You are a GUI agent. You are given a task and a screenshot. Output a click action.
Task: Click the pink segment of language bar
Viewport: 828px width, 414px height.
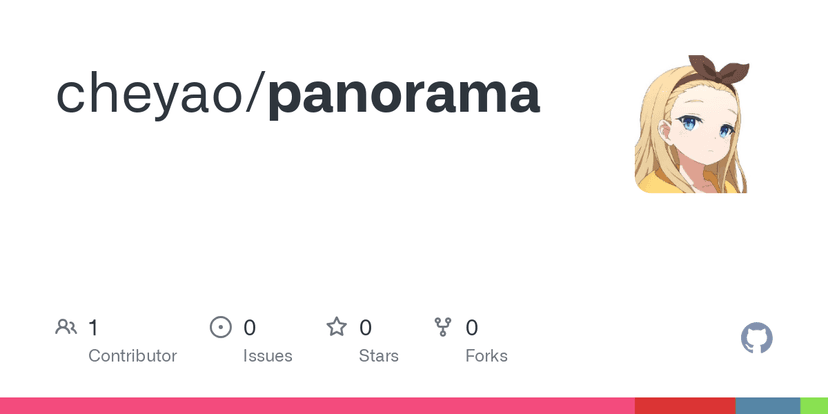coord(317,405)
